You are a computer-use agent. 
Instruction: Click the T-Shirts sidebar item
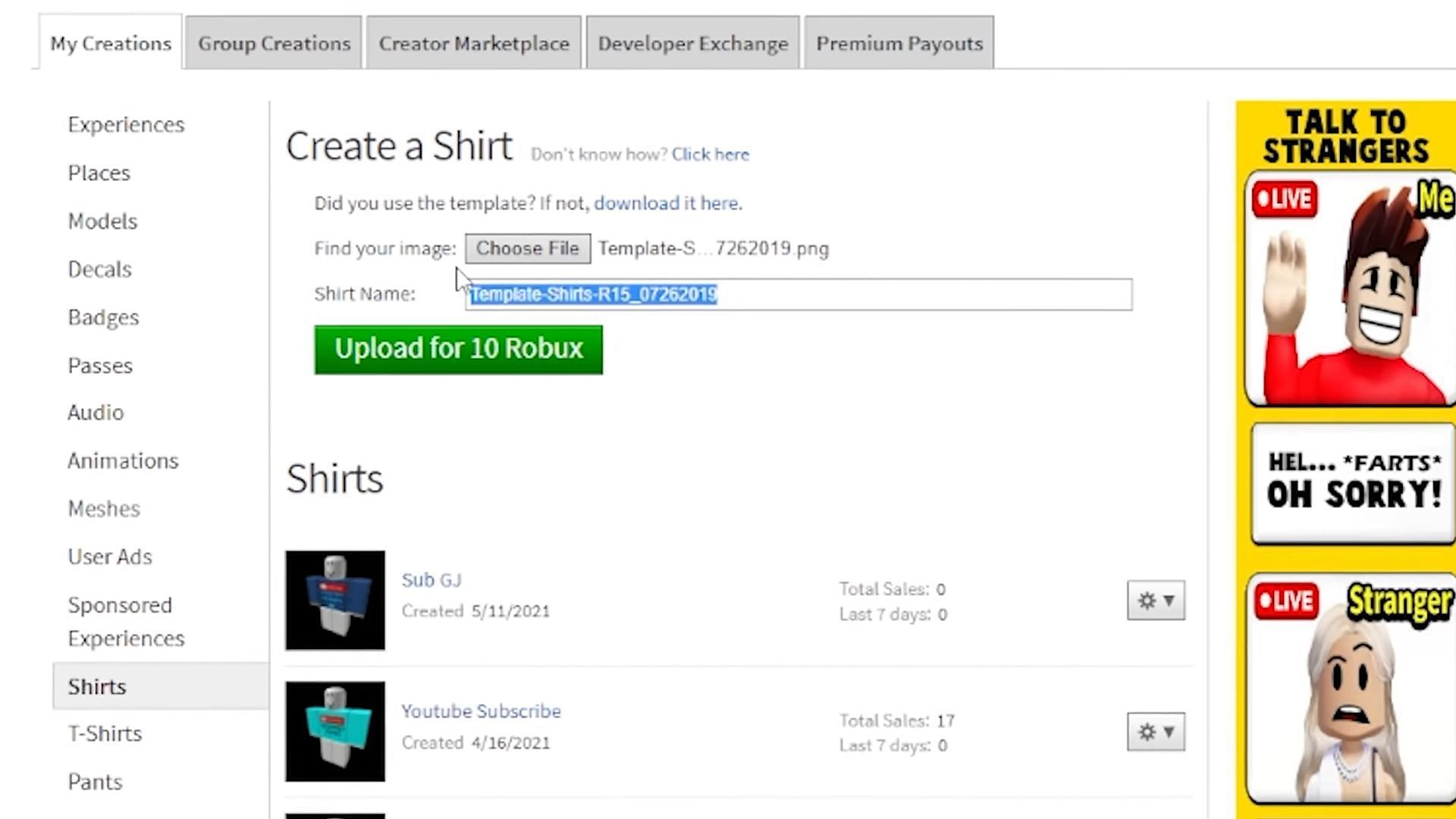click(x=106, y=733)
